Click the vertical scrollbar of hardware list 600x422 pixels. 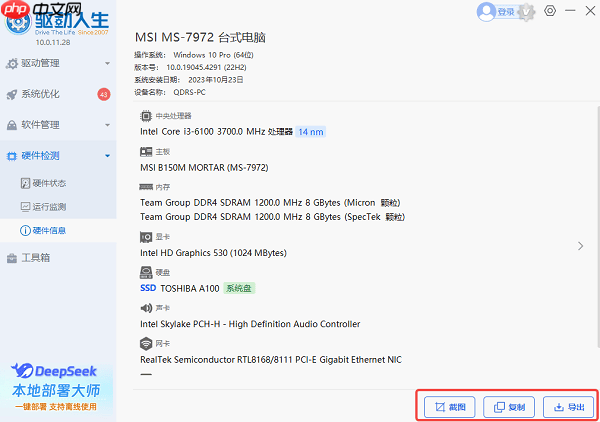point(598,226)
